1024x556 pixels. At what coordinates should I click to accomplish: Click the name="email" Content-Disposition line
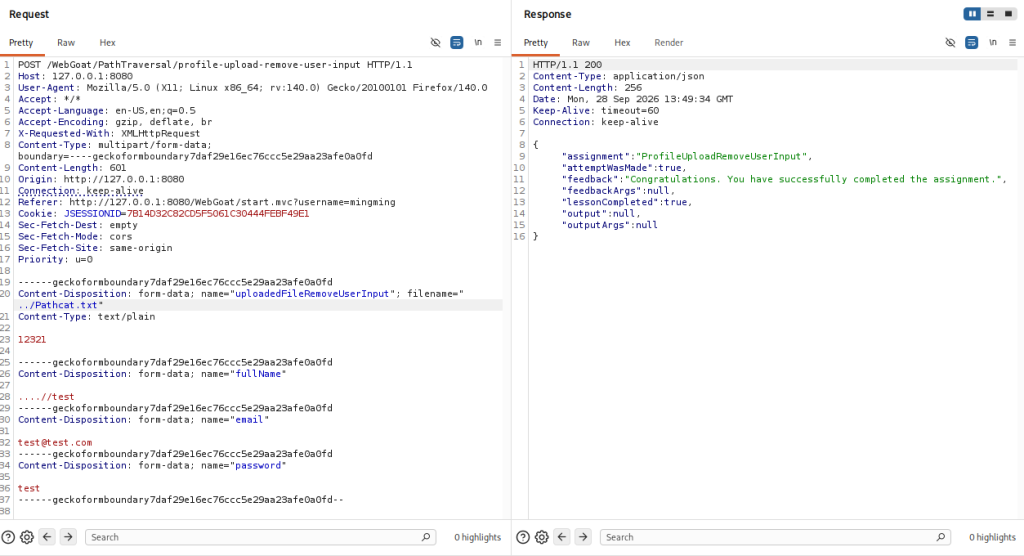coord(144,419)
